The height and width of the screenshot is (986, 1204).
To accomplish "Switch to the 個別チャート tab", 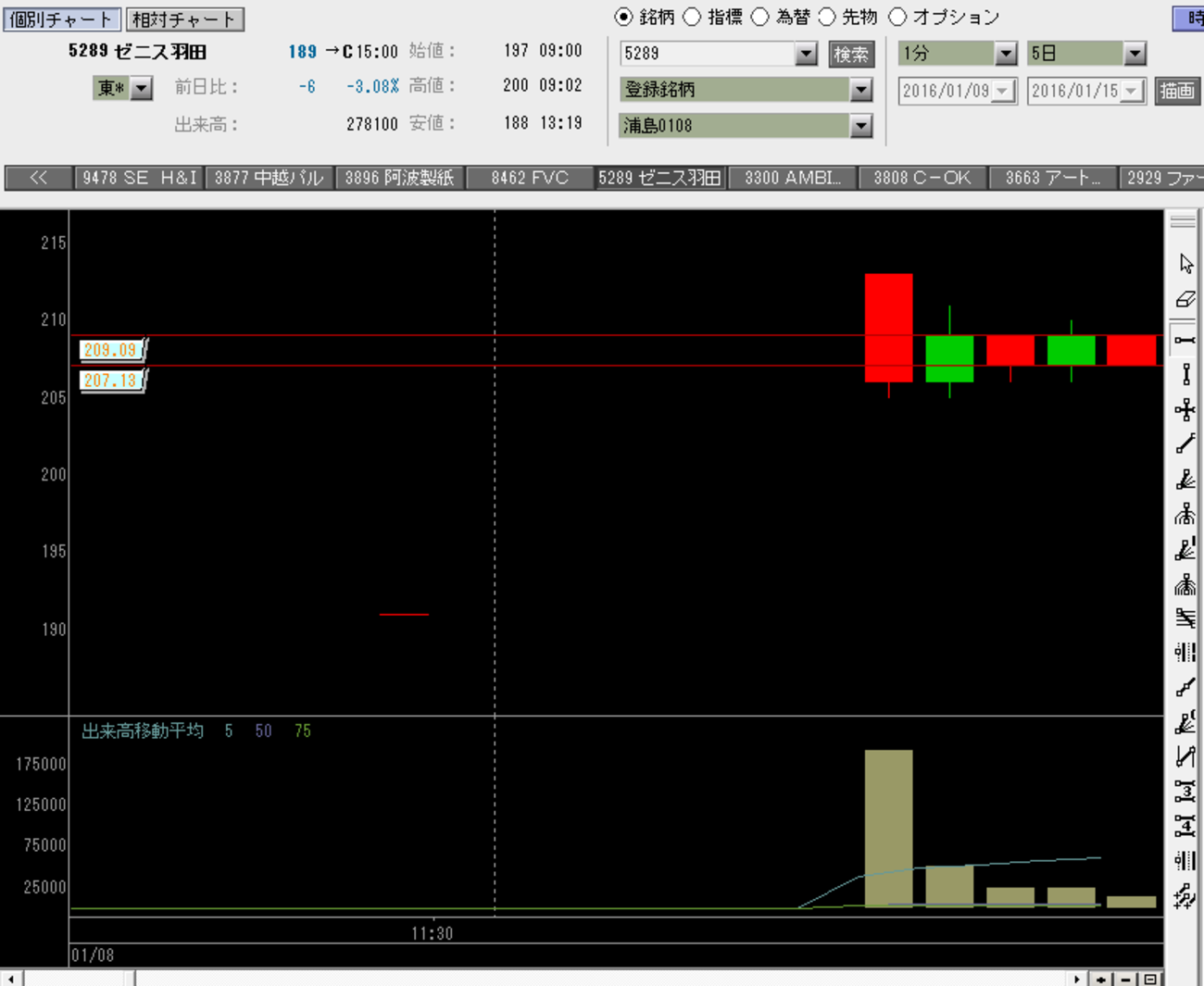I will 61,19.
